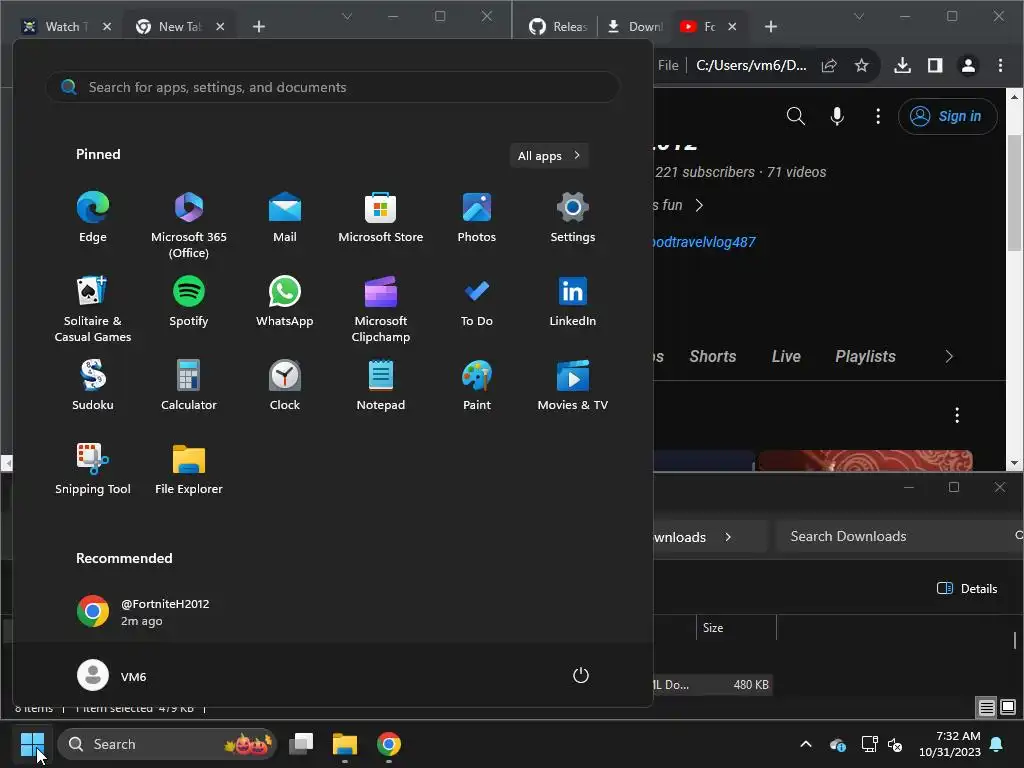Open a new tab in left Chrome window
Image resolution: width=1024 pixels, height=768 pixels.
pos(259,27)
